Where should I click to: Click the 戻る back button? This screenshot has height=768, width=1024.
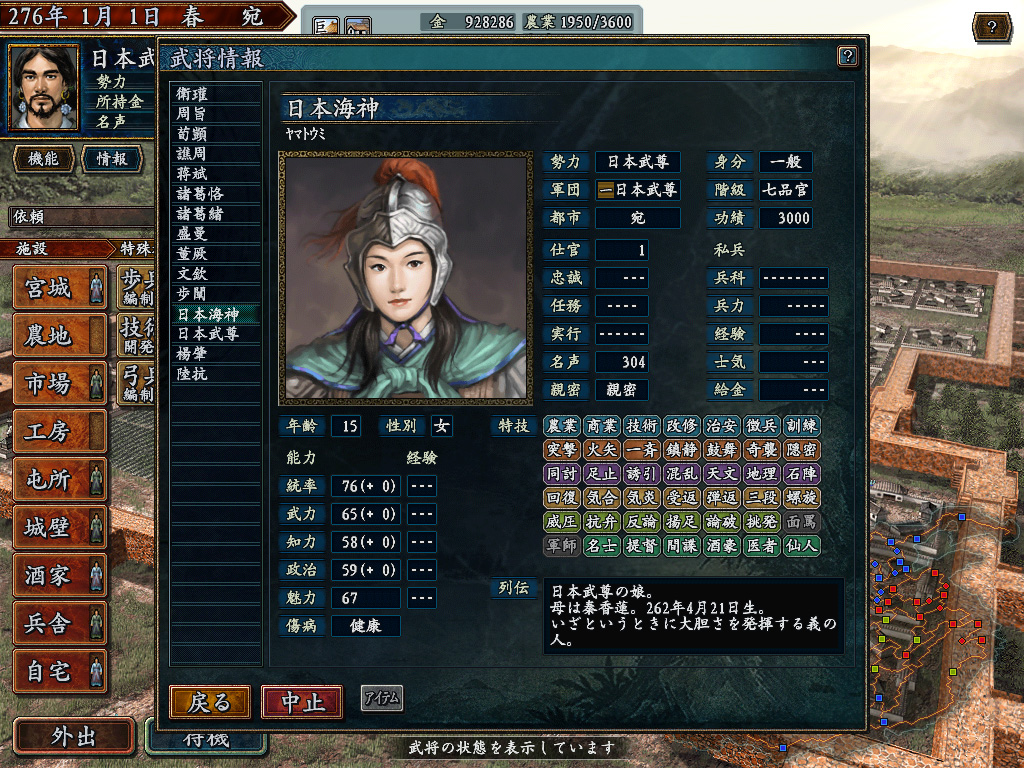(210, 702)
